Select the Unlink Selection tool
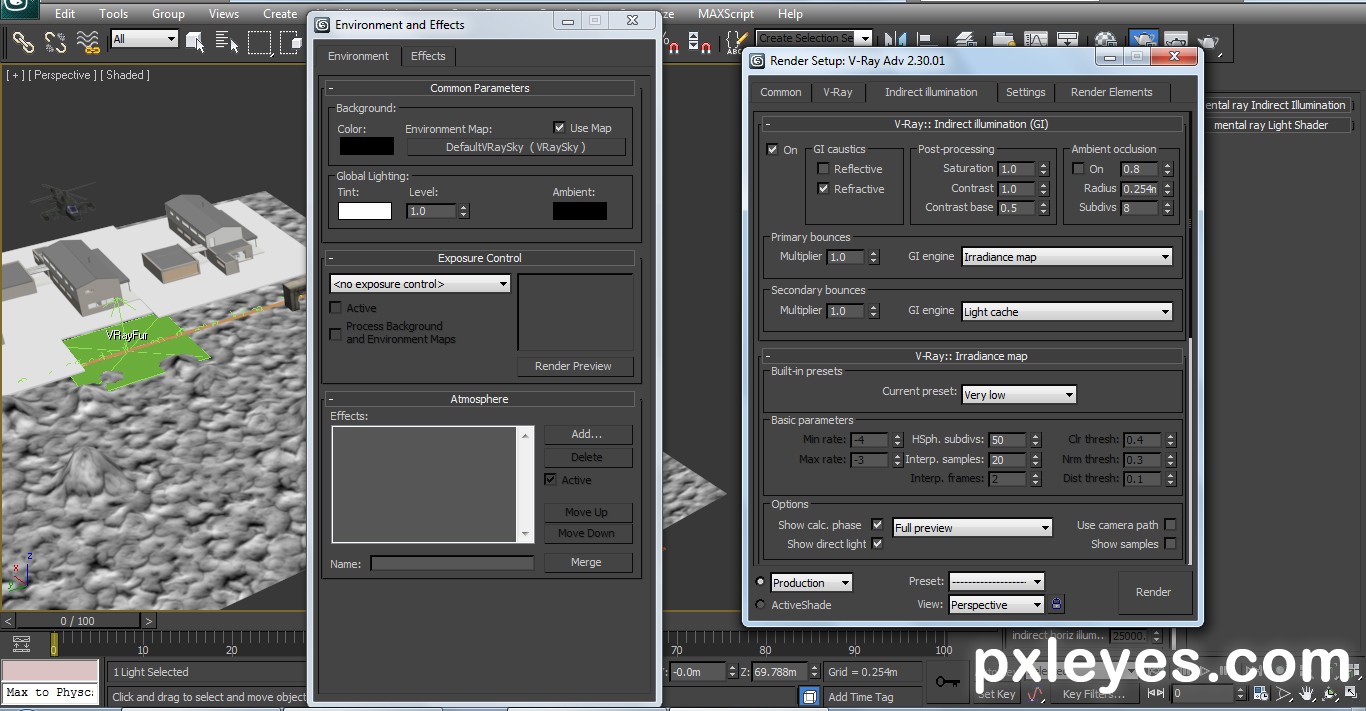The image size is (1366, 711). point(56,41)
